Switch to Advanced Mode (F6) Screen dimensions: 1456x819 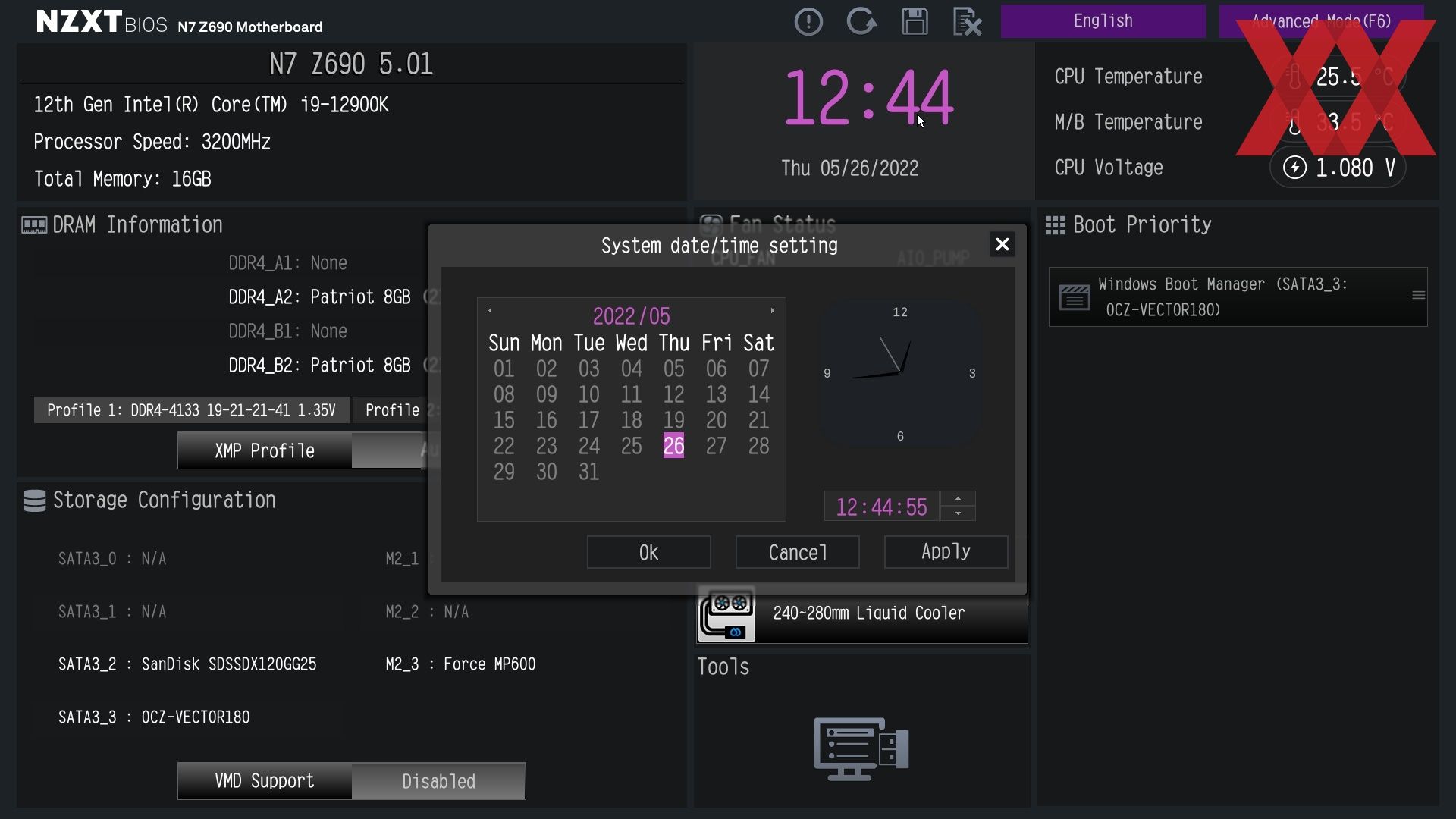(1321, 21)
